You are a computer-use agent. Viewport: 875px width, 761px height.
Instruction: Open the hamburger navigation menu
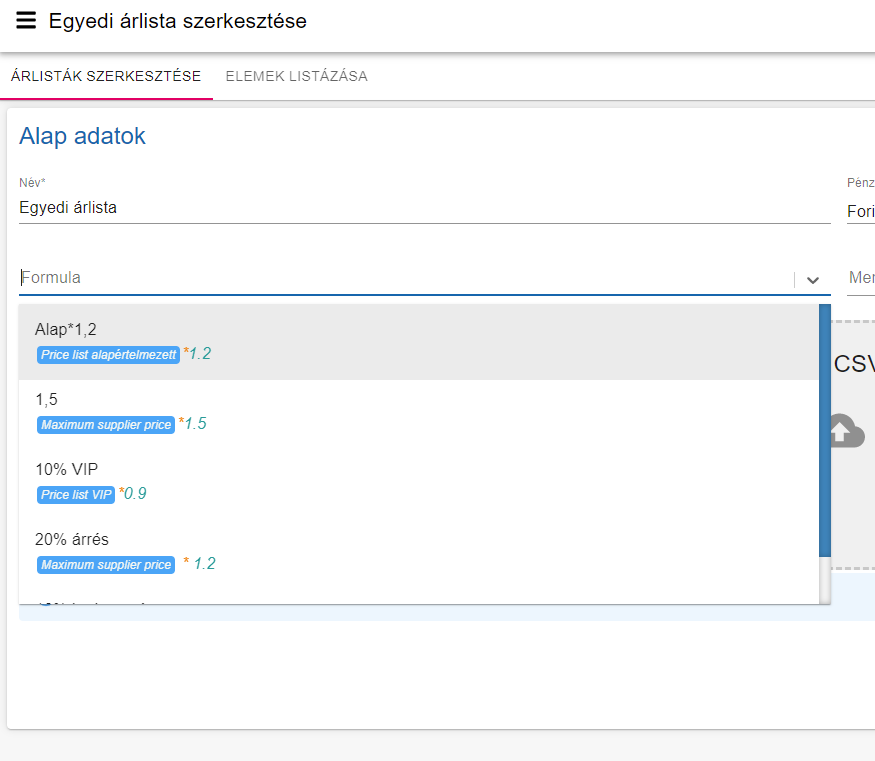click(26, 21)
